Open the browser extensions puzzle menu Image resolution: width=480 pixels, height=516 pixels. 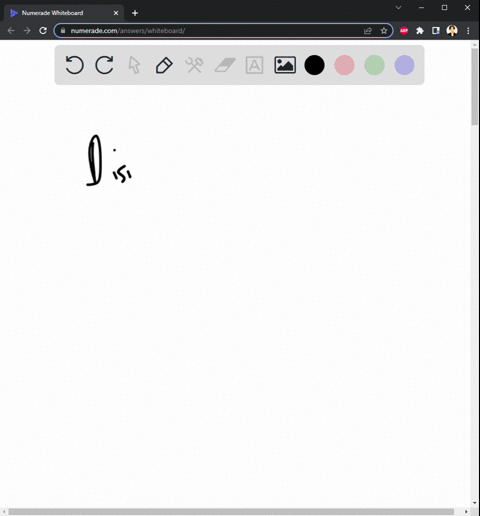(420, 31)
